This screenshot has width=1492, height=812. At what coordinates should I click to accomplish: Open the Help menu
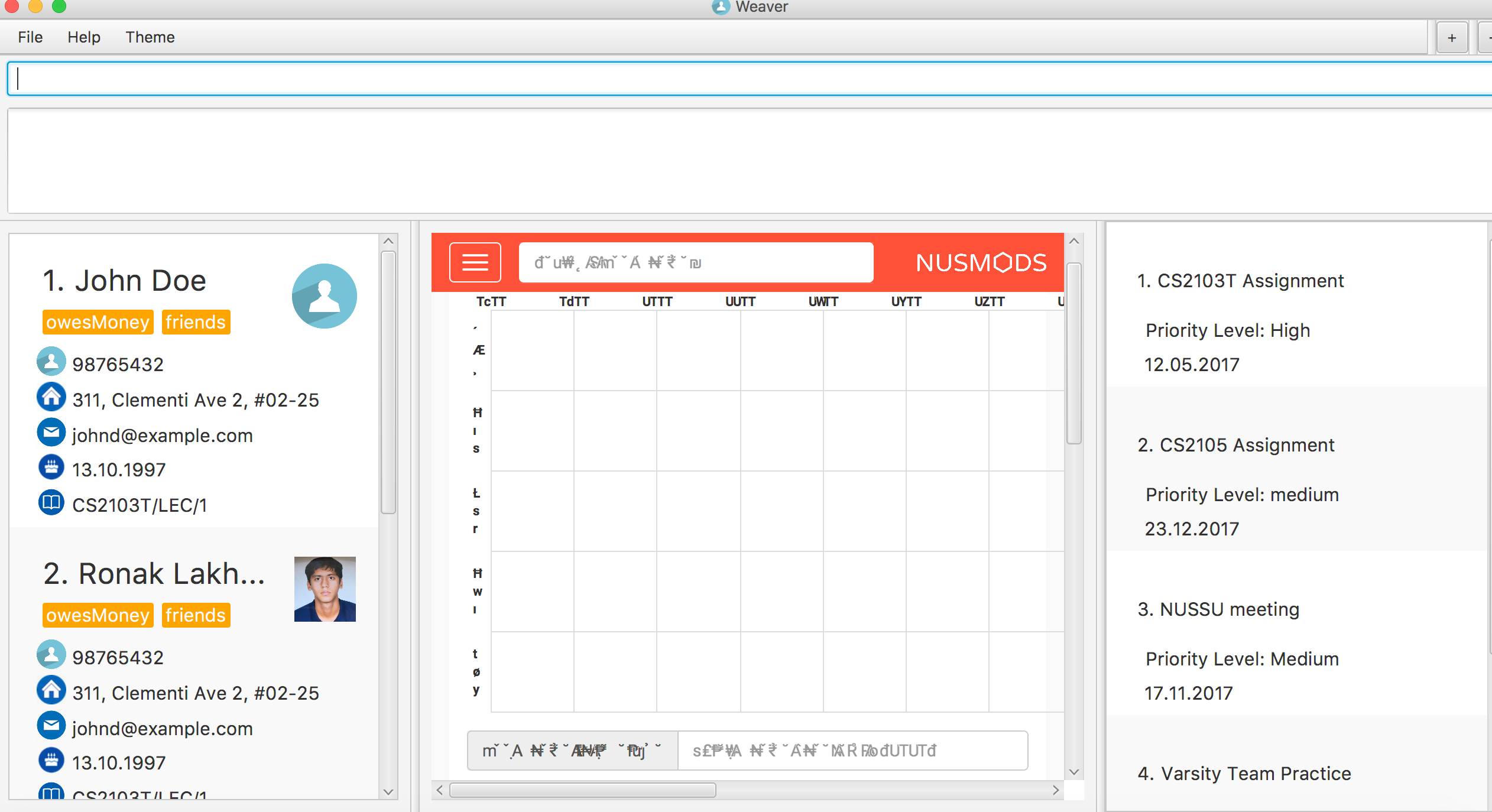[84, 37]
